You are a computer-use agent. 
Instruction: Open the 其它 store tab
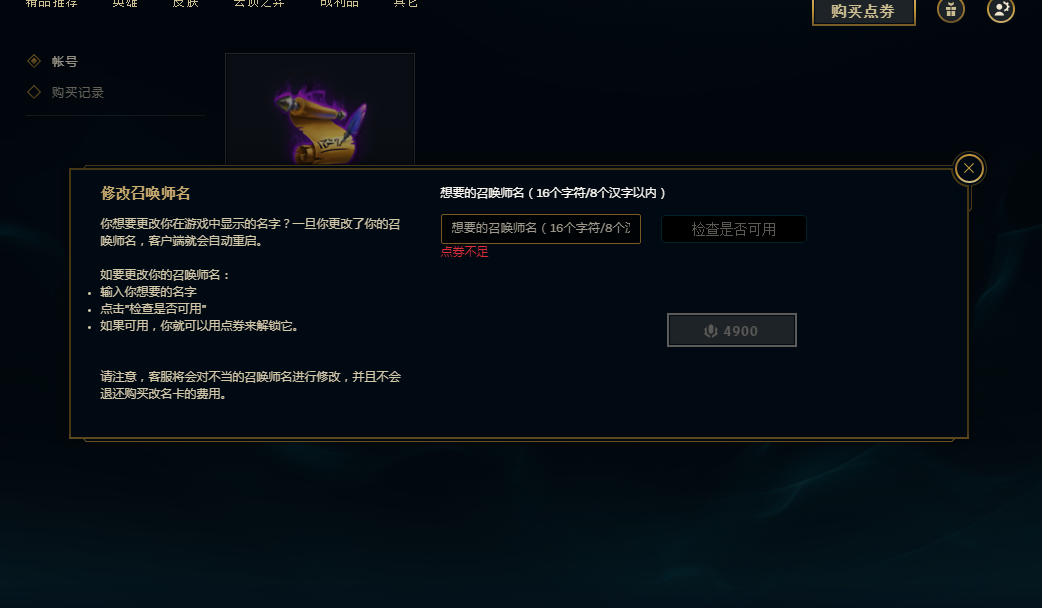(x=405, y=3)
